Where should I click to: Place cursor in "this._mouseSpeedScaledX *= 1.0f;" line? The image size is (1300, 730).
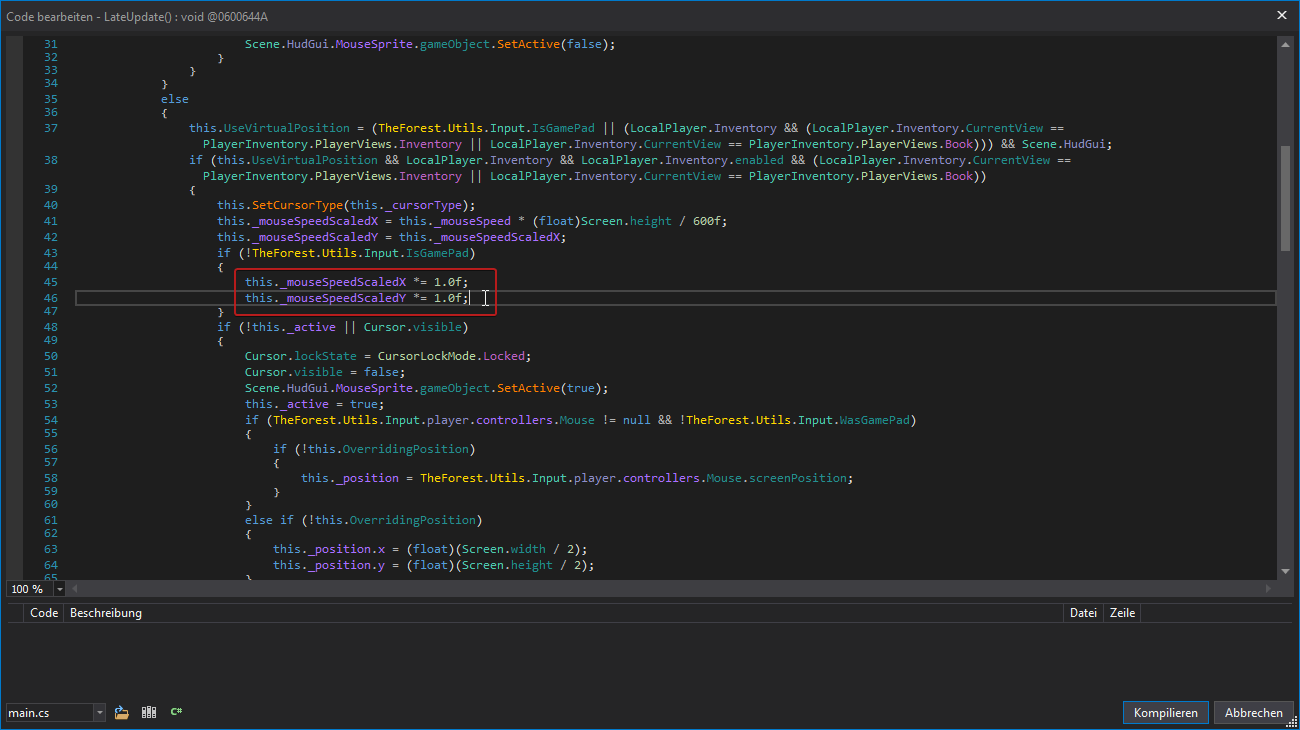pyautogui.click(x=356, y=282)
